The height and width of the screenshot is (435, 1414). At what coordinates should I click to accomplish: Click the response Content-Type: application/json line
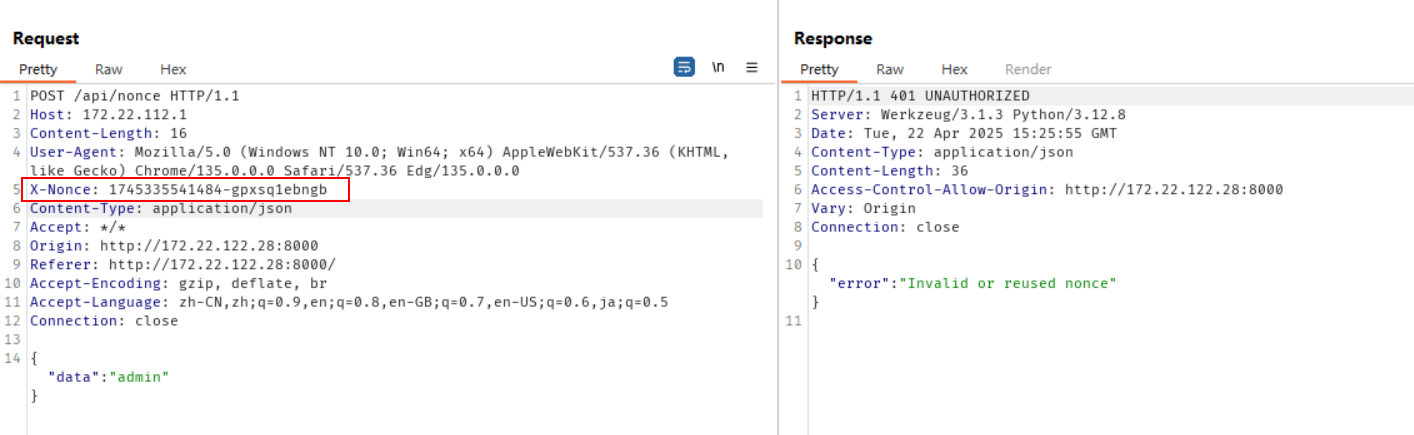click(x=942, y=152)
